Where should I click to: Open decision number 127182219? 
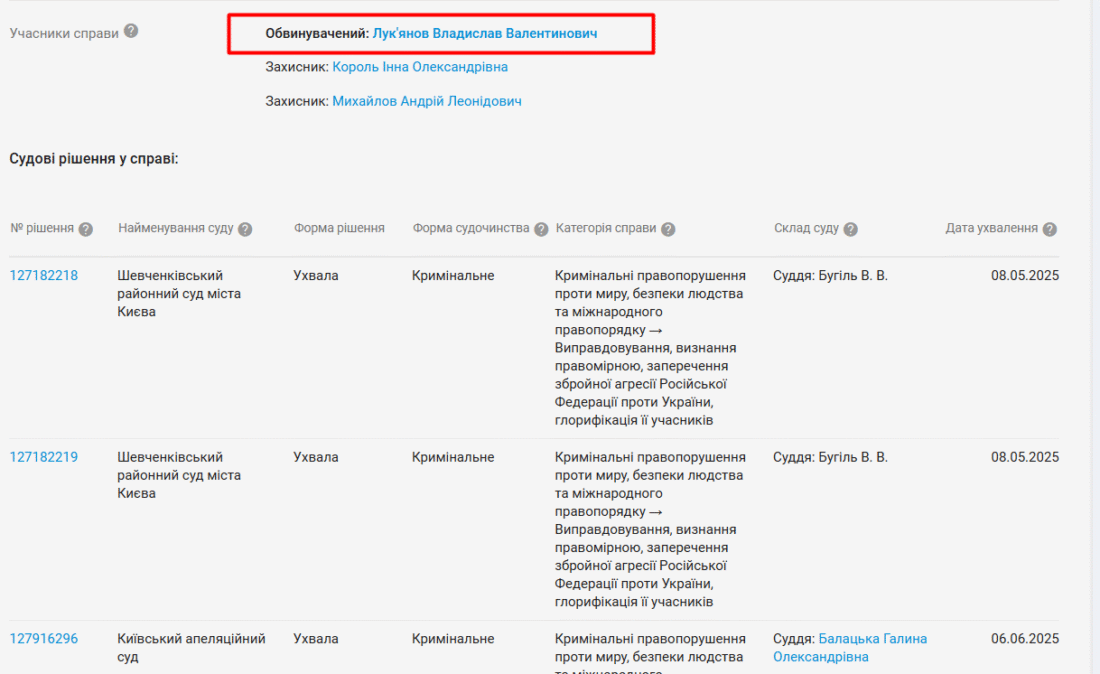click(x=44, y=457)
